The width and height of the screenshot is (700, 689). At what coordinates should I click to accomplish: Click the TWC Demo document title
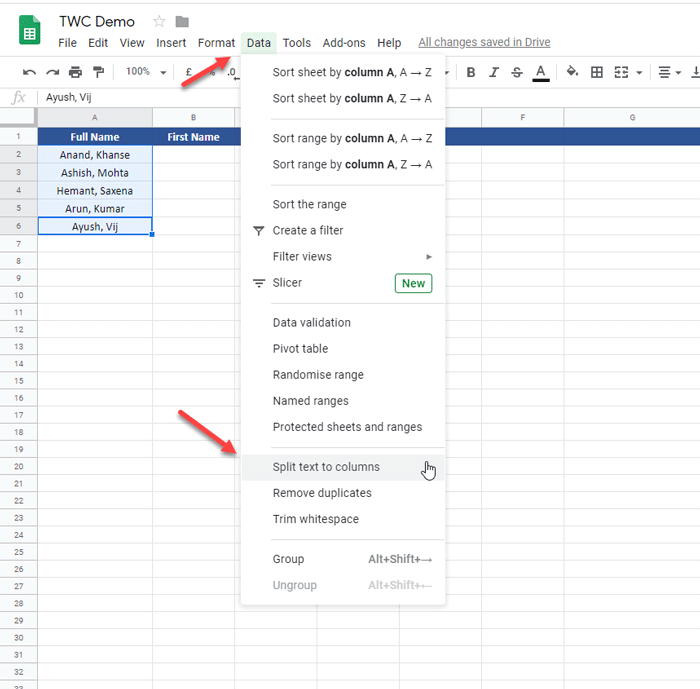(x=97, y=21)
